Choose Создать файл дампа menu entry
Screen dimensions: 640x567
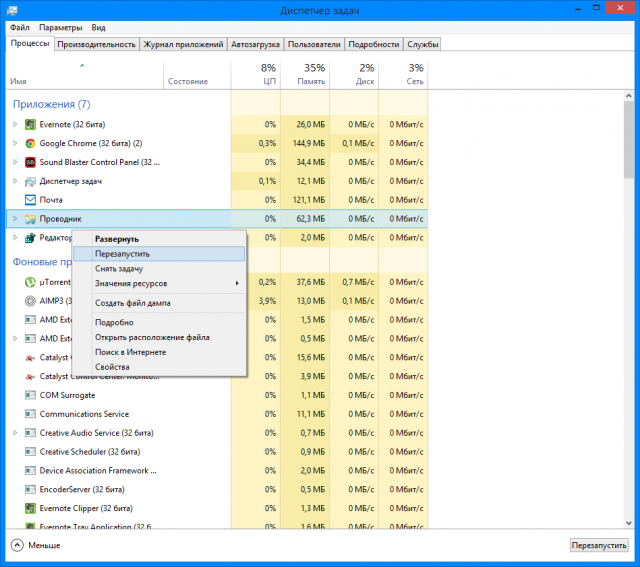160,303
